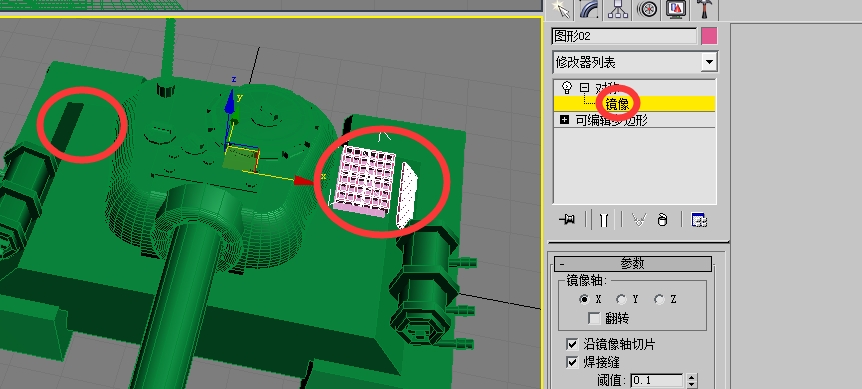Select 镜像 sub-object in modifier stack
The height and width of the screenshot is (389, 862).
[x=617, y=103]
